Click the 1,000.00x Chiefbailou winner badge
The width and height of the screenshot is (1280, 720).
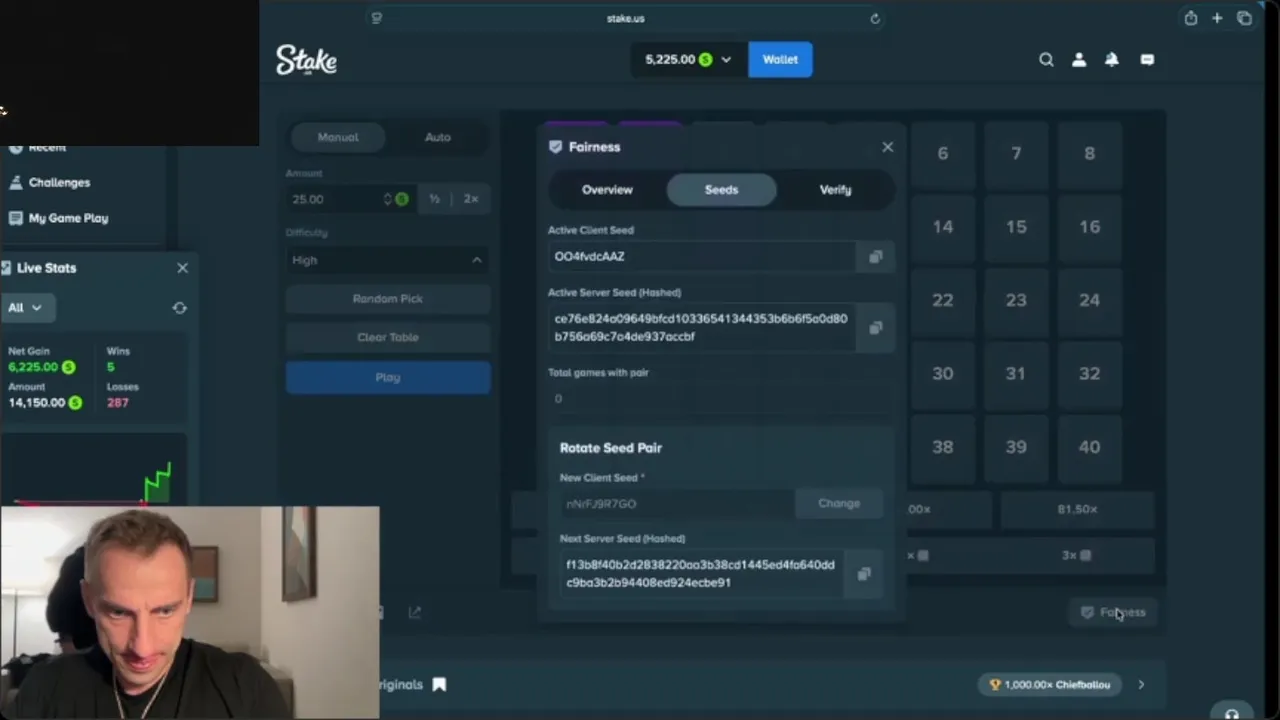[x=1049, y=685]
